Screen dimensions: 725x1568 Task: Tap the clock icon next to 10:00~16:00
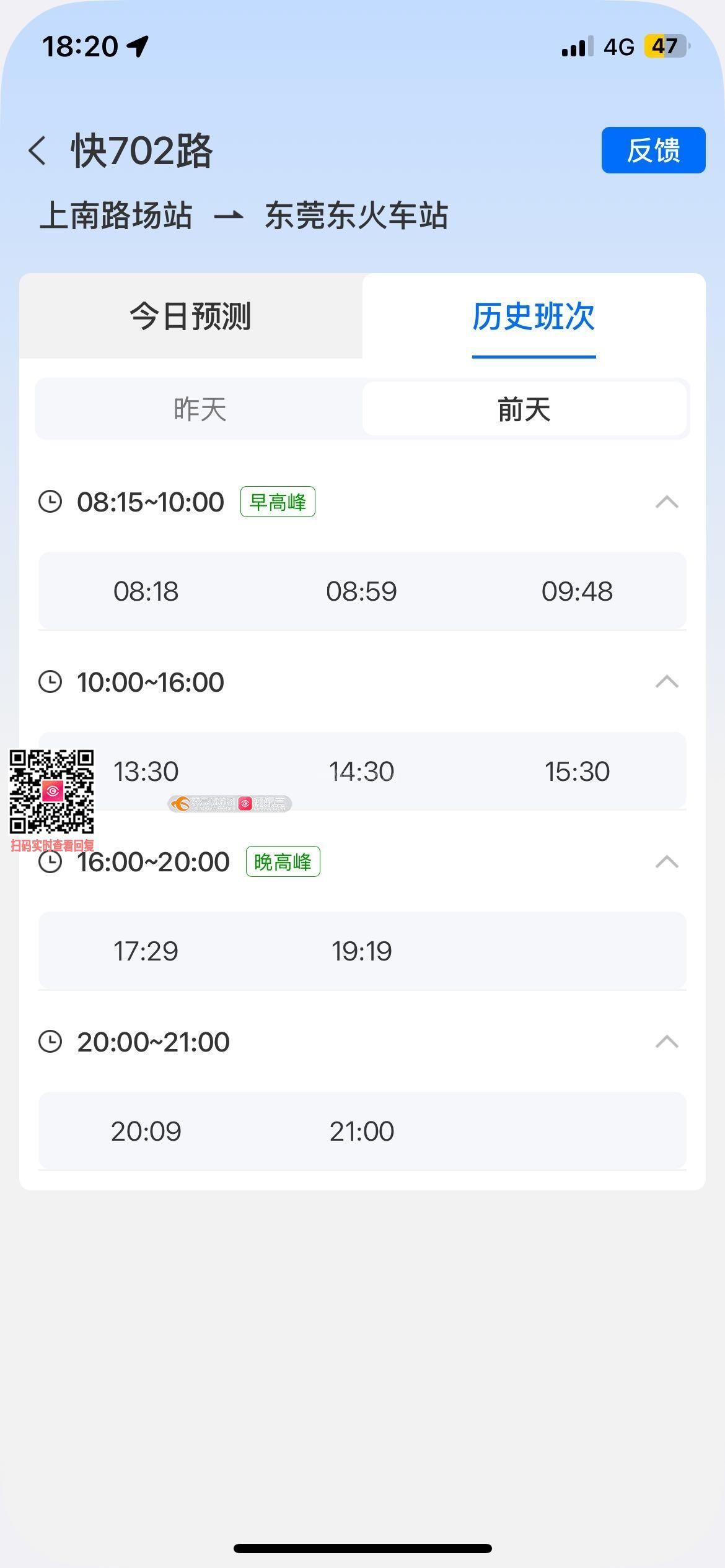coord(50,682)
